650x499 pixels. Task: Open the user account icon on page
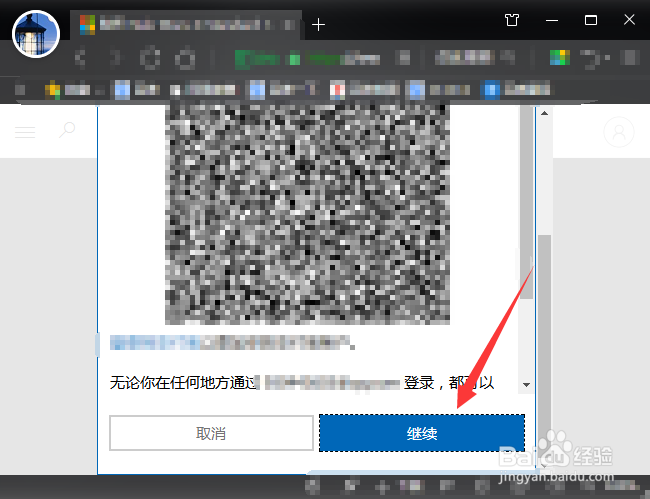[x=618, y=132]
